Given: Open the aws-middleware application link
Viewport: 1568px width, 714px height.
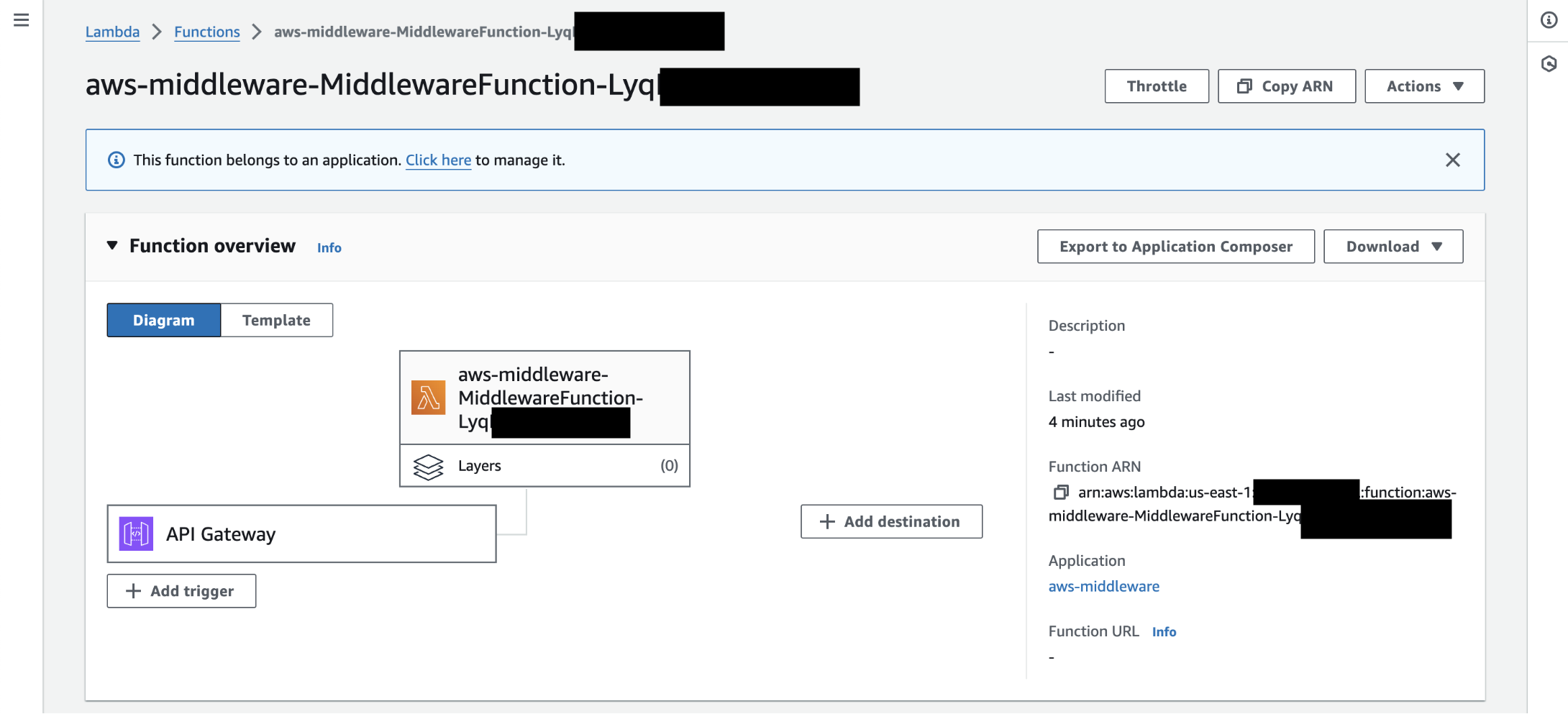Looking at the screenshot, I should point(1103,586).
